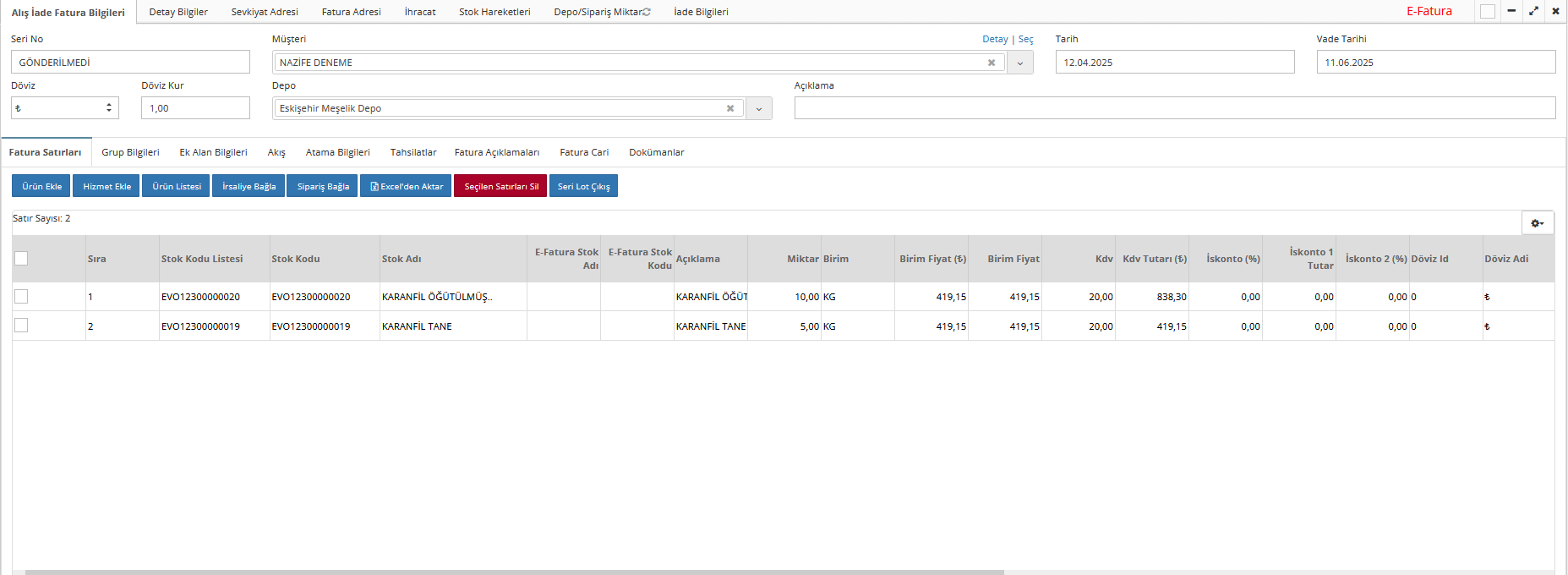Screen dimensions: 1568x575
Task: Click the Excel'den Aktar import button
Action: point(406,186)
